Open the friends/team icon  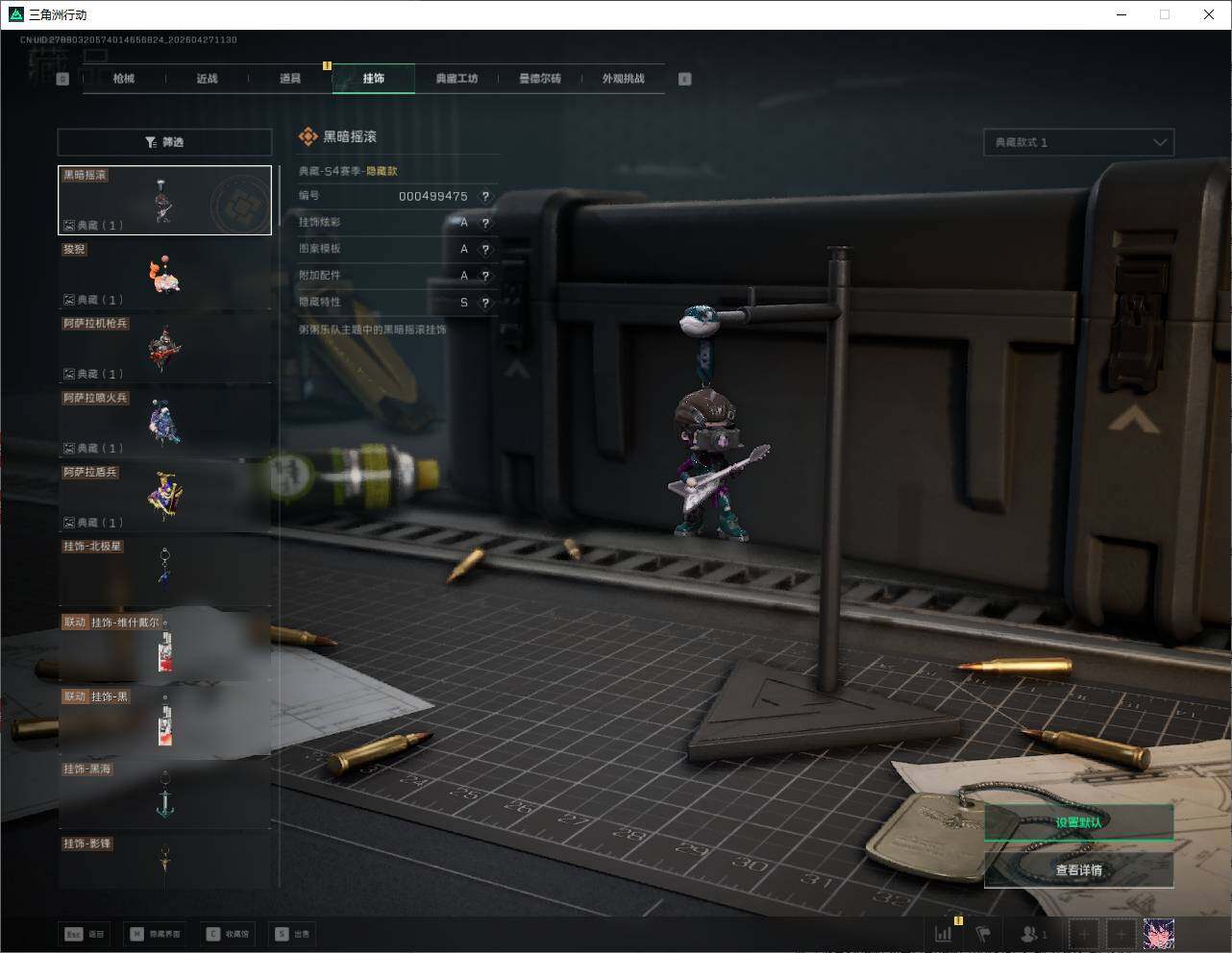click(x=1034, y=934)
